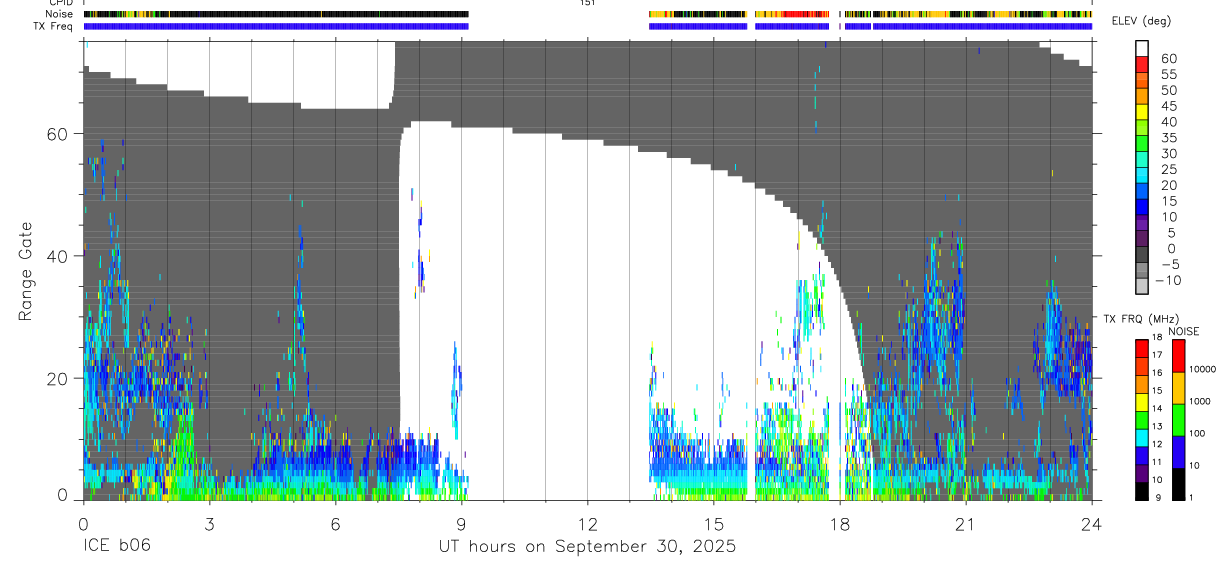Click the Noise bar segment before hour 9
The image size is (1228, 567).
276,14
